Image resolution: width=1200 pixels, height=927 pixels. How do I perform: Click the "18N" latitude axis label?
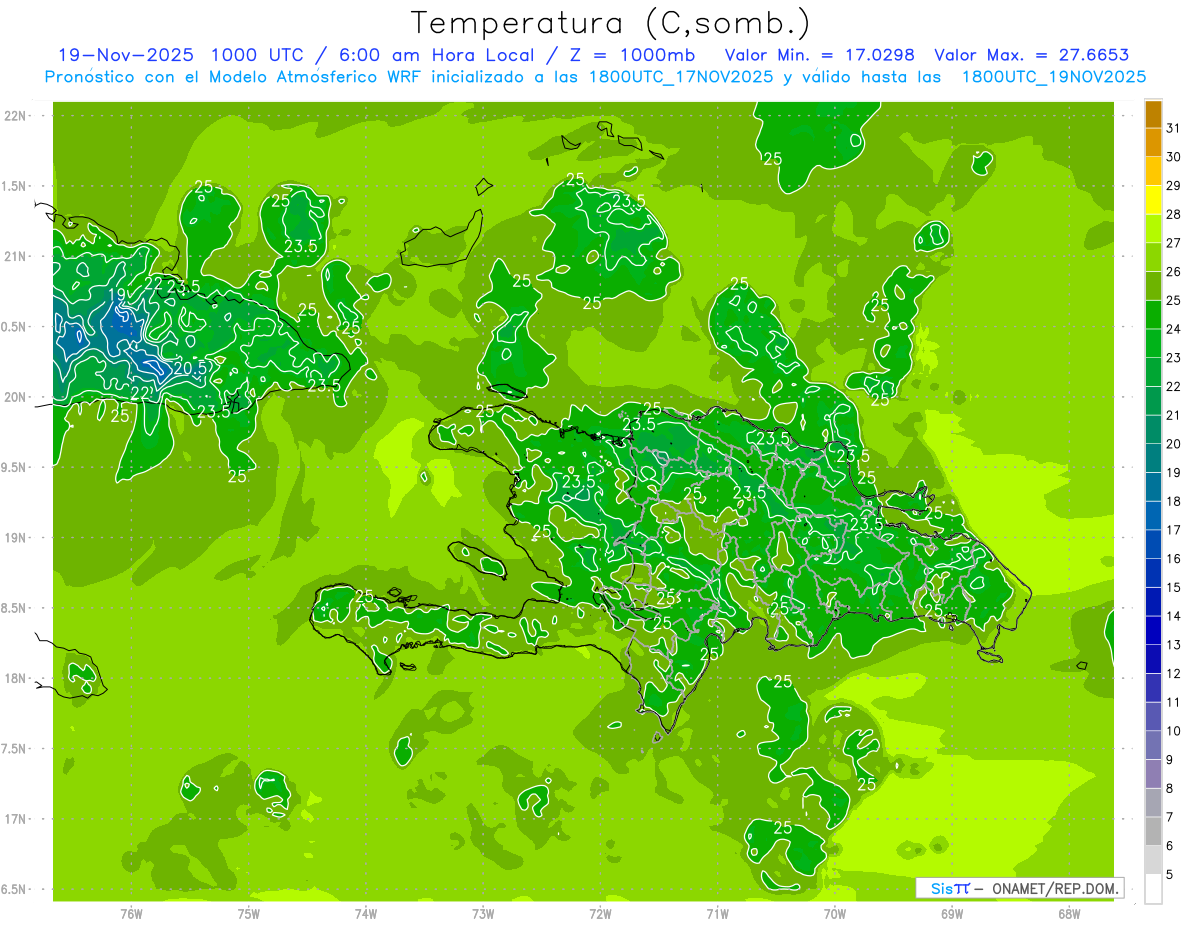(15, 678)
